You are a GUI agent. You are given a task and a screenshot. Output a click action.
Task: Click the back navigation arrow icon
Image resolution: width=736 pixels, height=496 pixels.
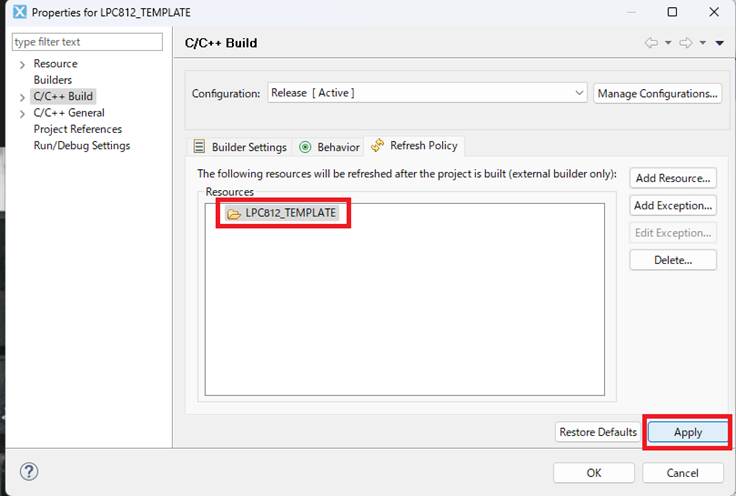point(651,43)
